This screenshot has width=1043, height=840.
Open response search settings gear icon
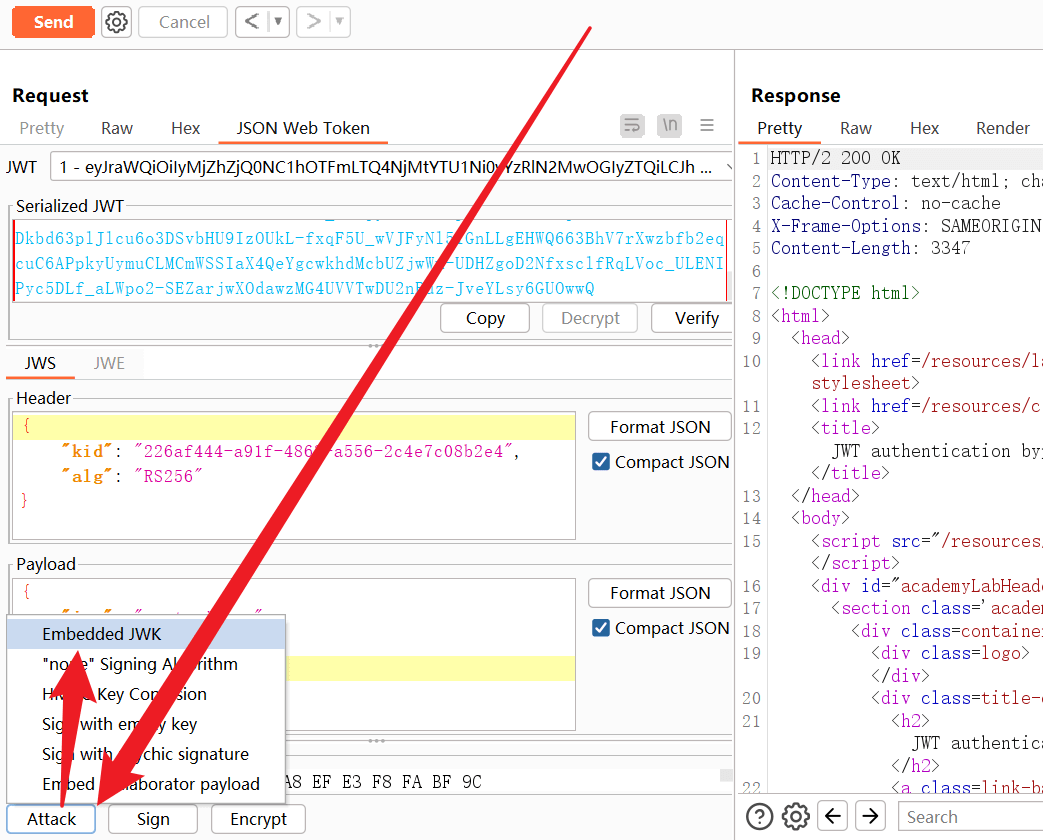[x=796, y=817]
